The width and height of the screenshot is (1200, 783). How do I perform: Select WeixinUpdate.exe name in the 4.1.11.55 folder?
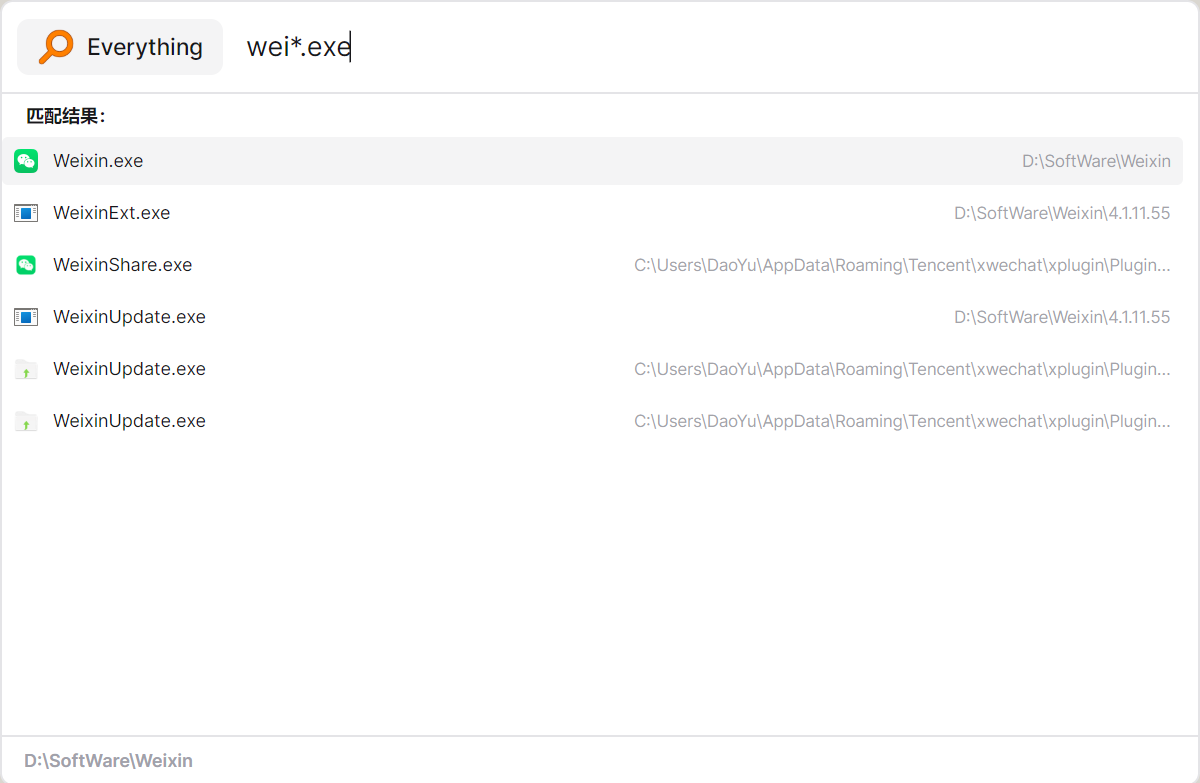click(x=130, y=317)
